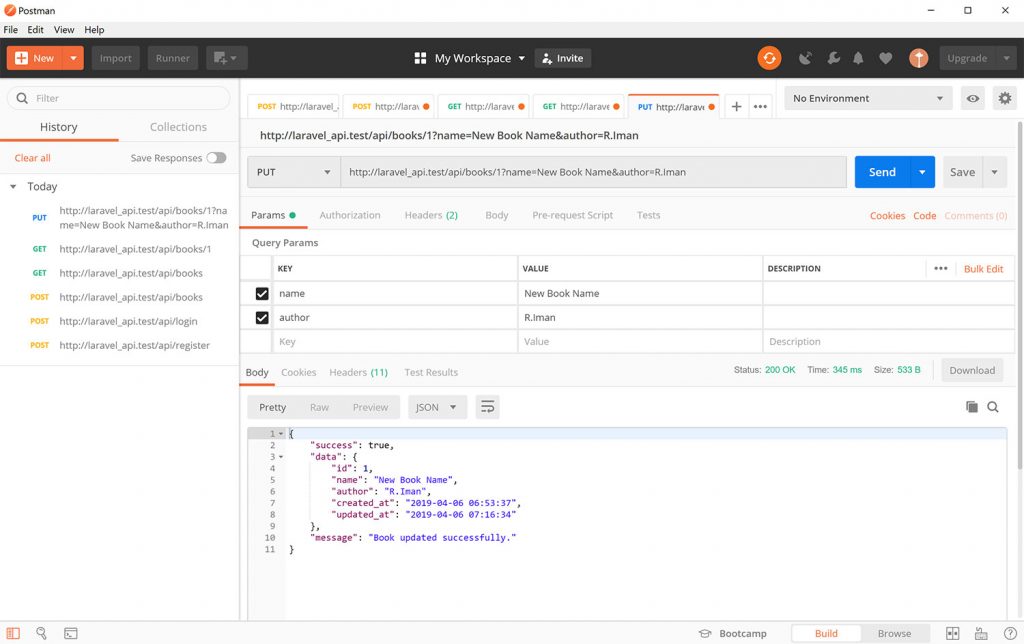Open the request Headers (2) tab

(x=431, y=215)
